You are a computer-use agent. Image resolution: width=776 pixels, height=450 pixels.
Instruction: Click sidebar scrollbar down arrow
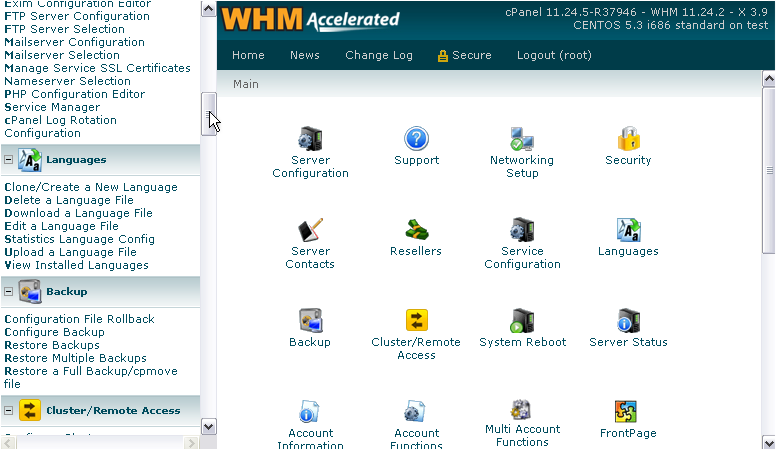tap(209, 426)
